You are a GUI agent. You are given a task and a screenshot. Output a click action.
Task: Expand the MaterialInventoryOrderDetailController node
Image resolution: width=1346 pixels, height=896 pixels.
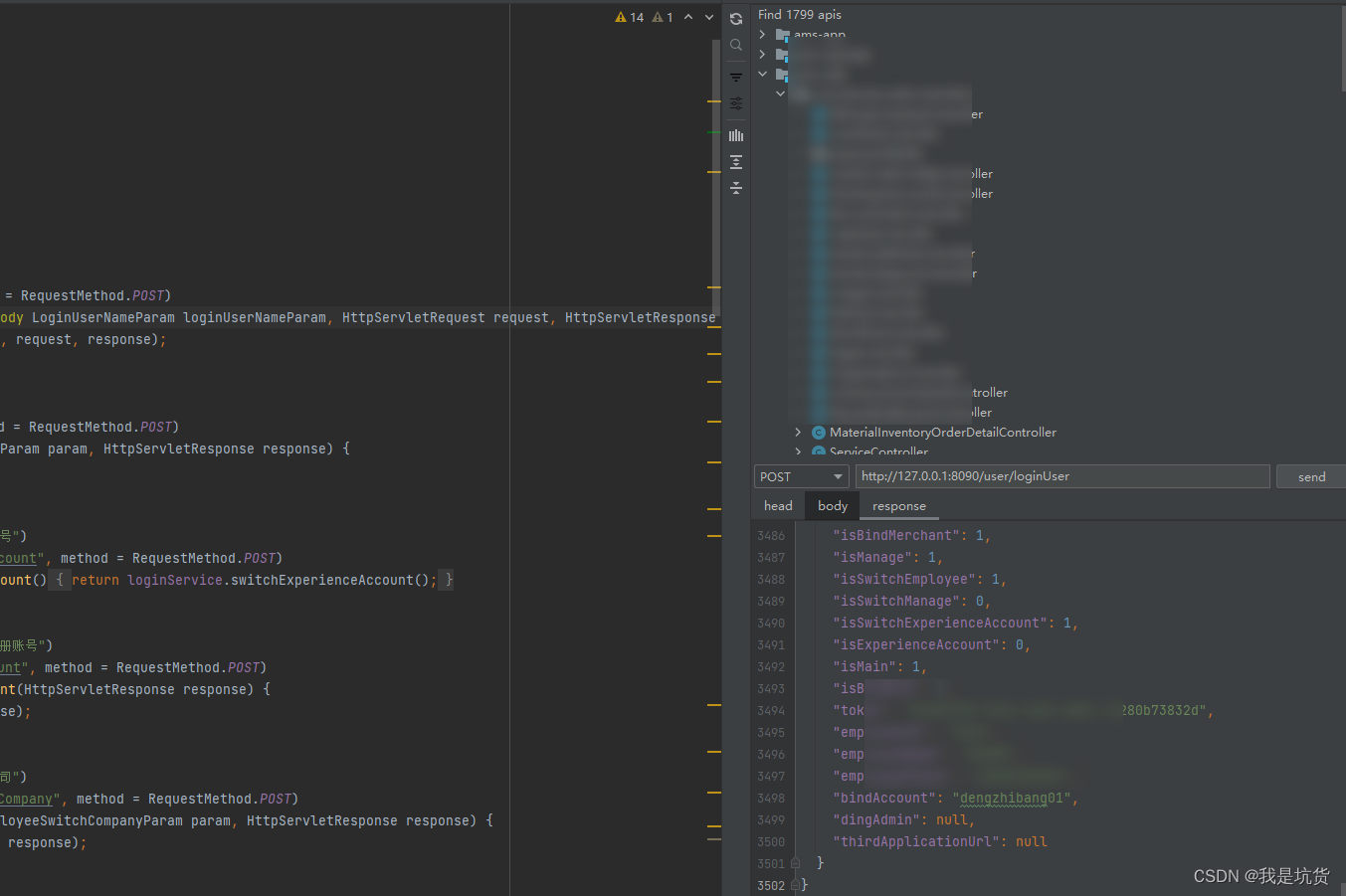click(798, 433)
